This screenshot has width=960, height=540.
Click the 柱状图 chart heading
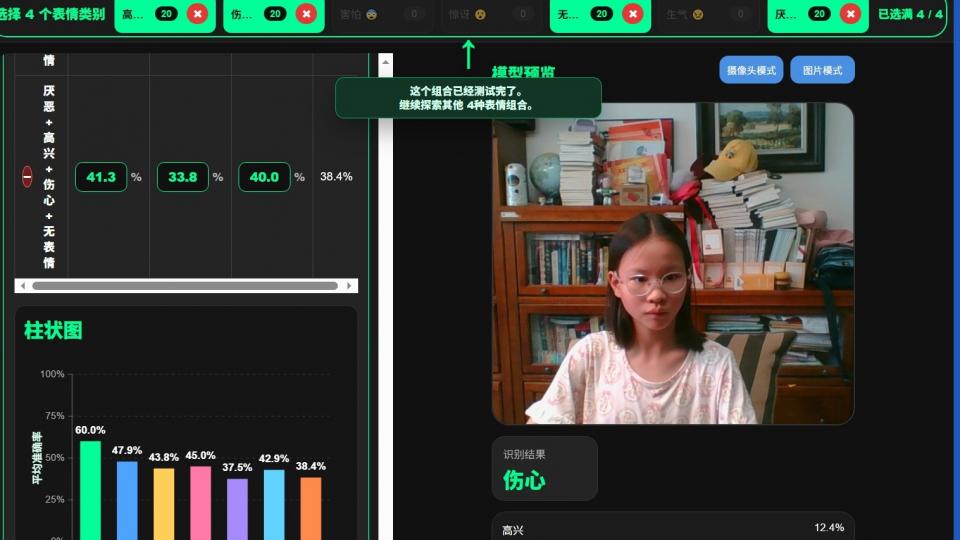[x=53, y=331]
